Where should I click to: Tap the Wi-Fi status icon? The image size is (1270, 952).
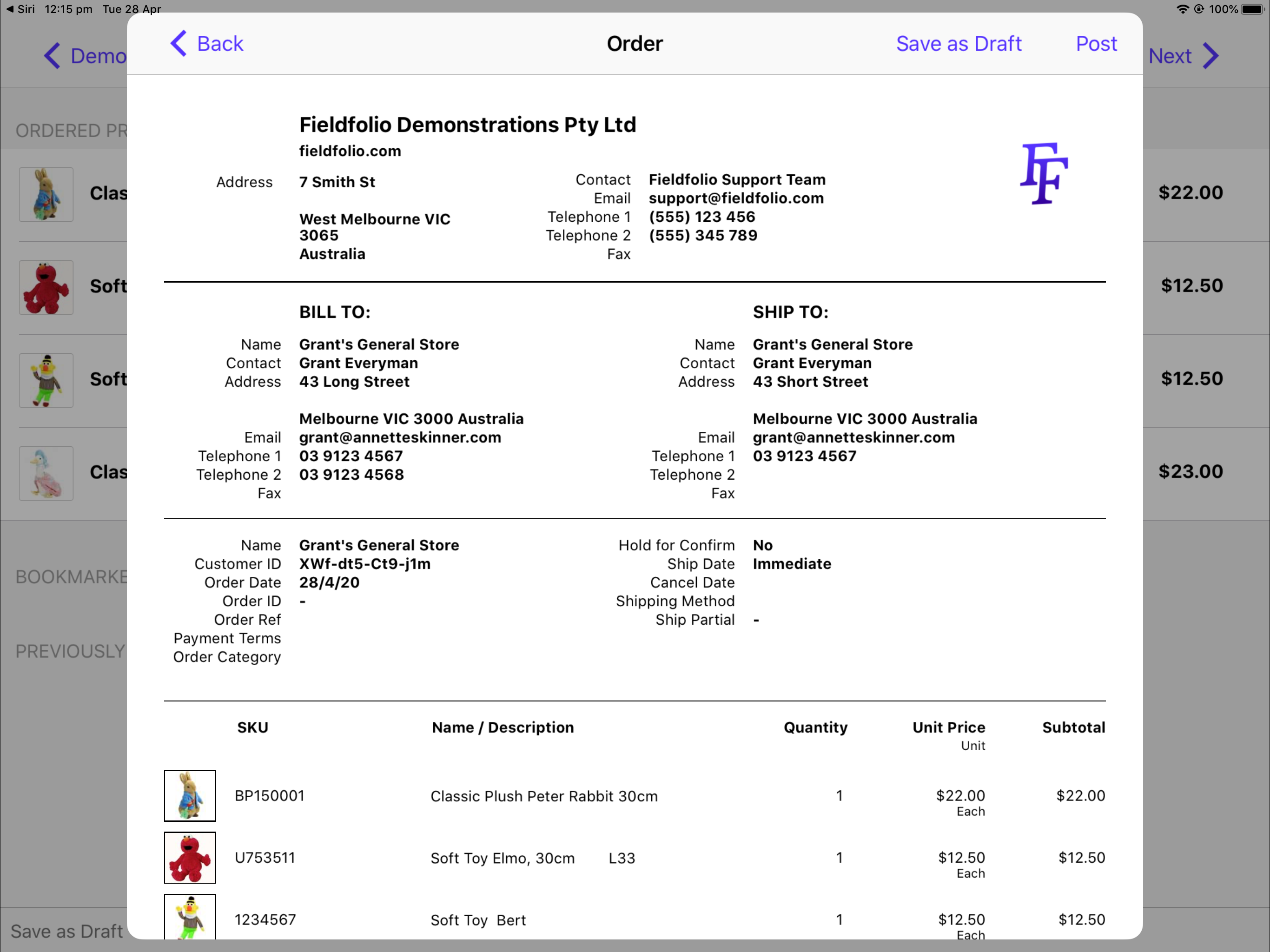click(1182, 9)
